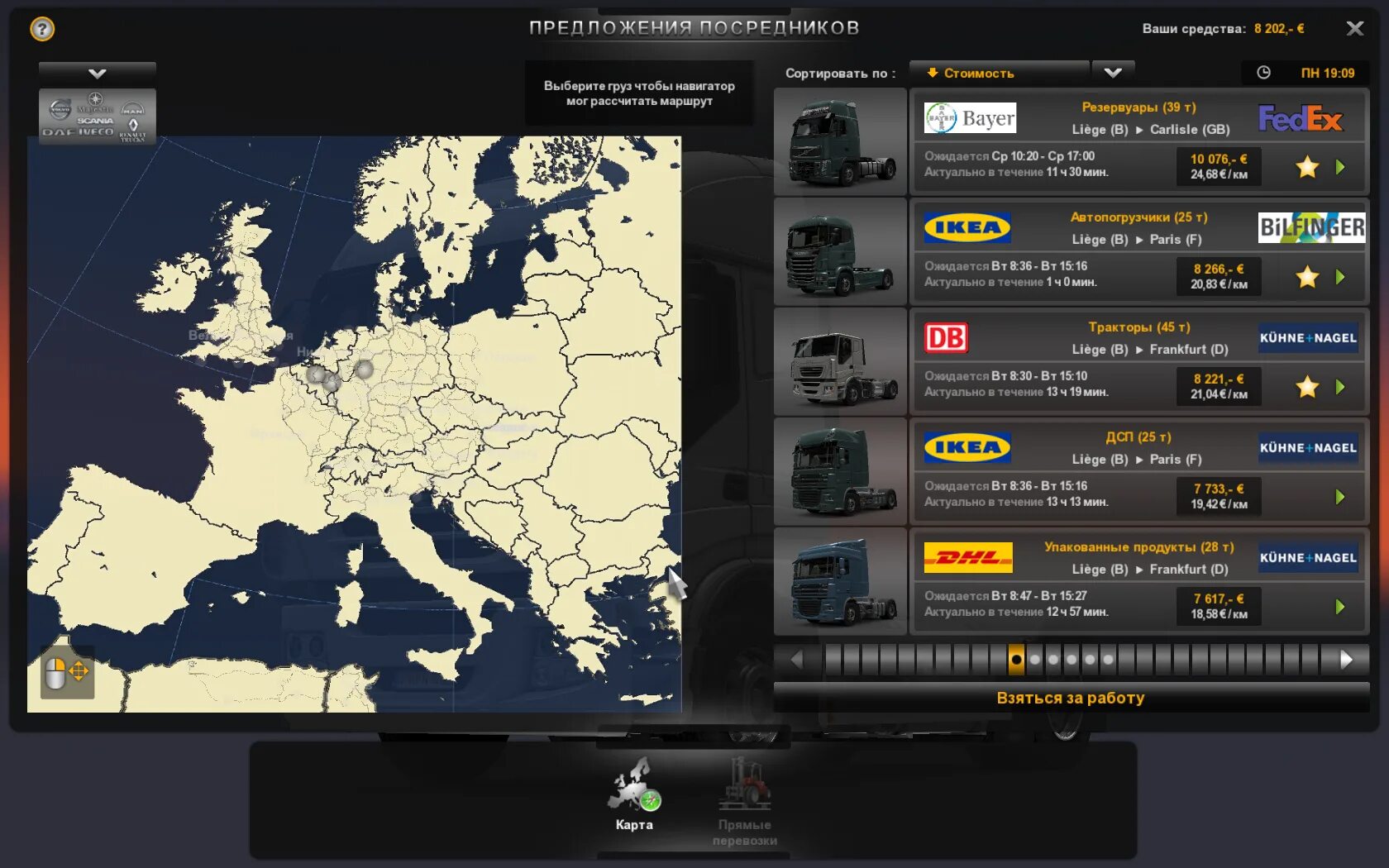Open Автопогрузчики job with green arrow
Screen dimensions: 1389x868
1340,277
